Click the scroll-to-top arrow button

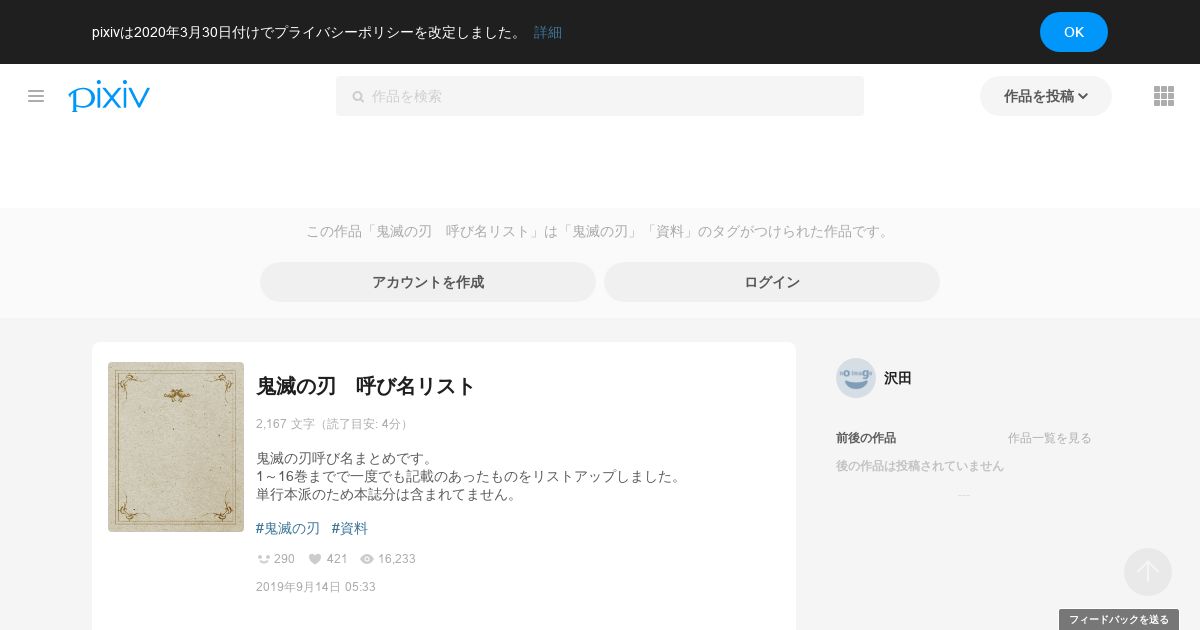click(1148, 572)
